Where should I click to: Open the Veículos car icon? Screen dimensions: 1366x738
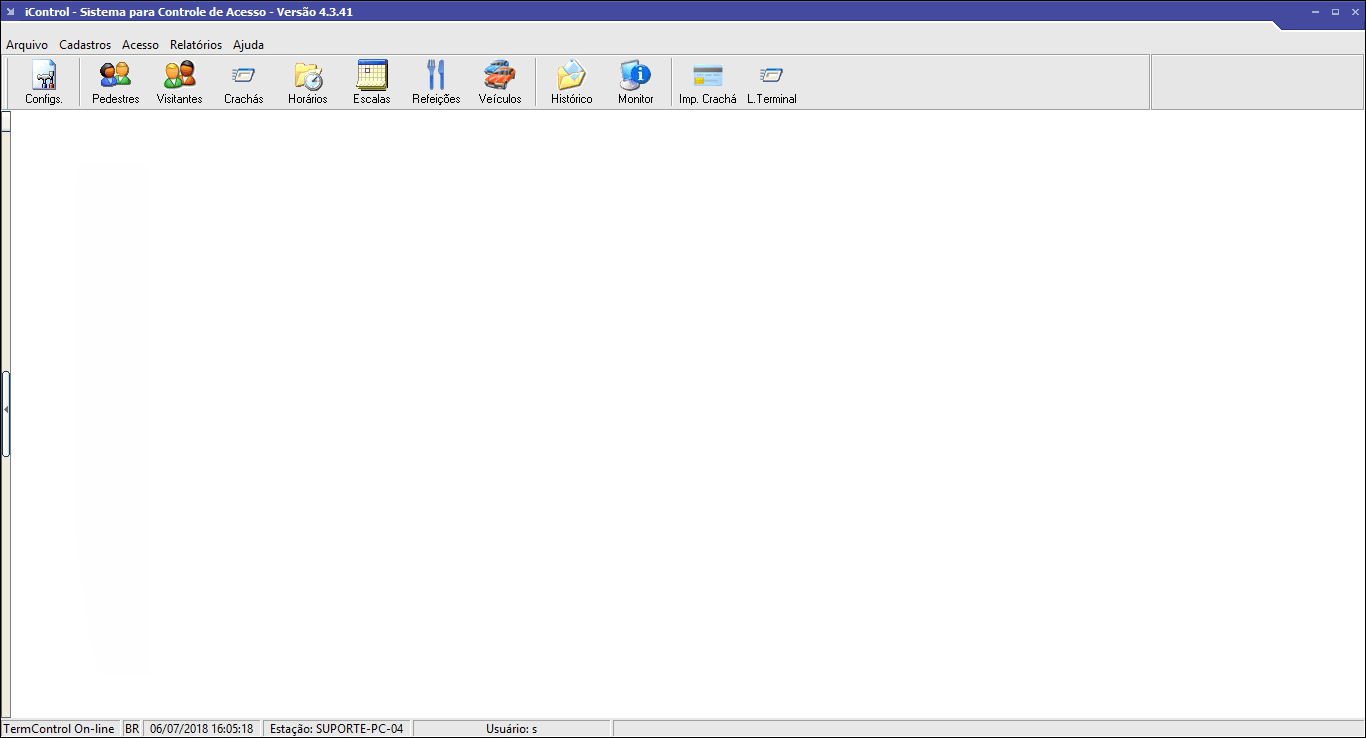(x=500, y=82)
